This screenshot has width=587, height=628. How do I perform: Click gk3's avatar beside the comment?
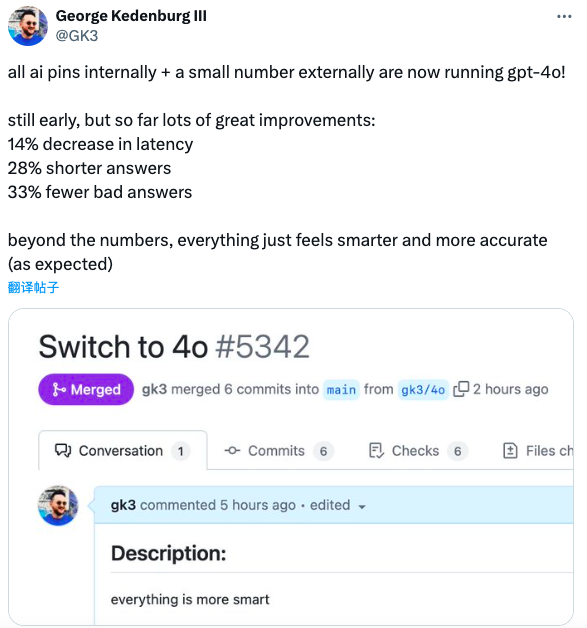coord(58,505)
